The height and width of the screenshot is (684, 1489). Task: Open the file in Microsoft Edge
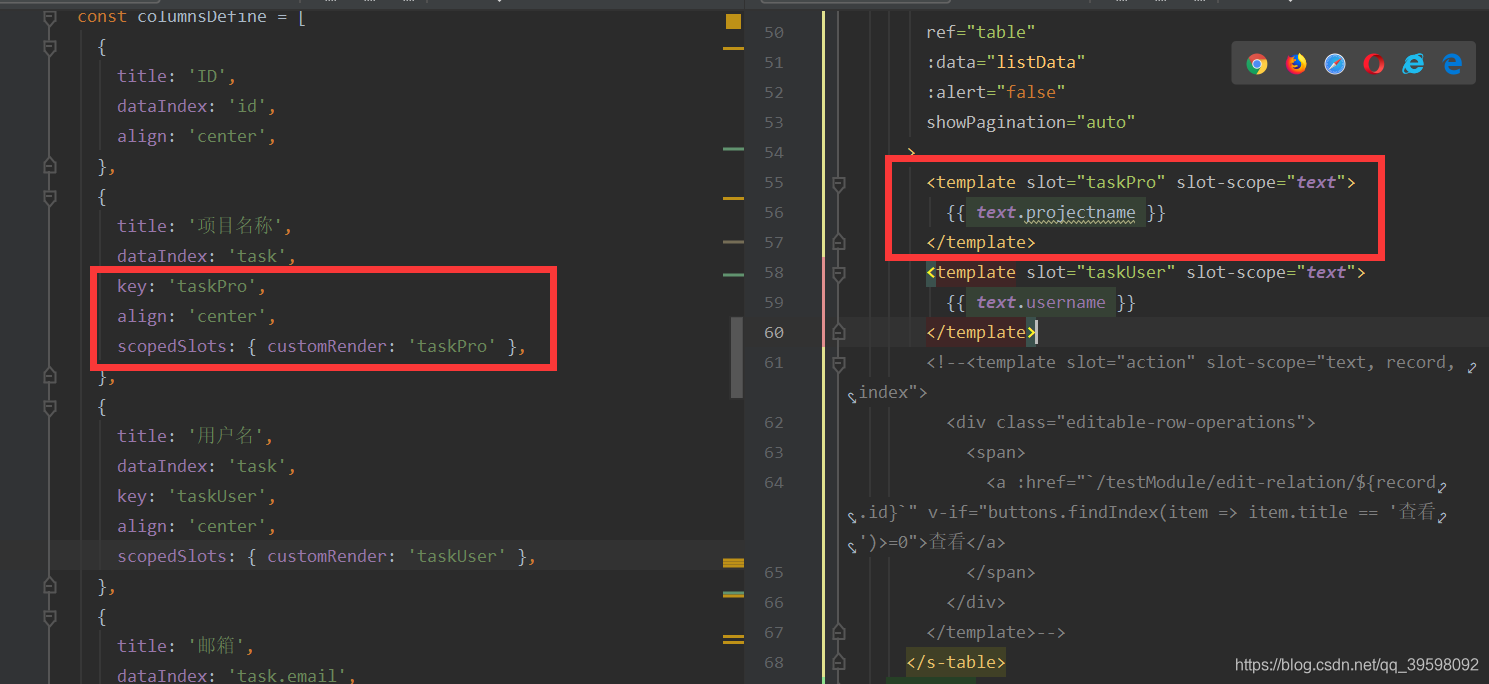[1451, 63]
